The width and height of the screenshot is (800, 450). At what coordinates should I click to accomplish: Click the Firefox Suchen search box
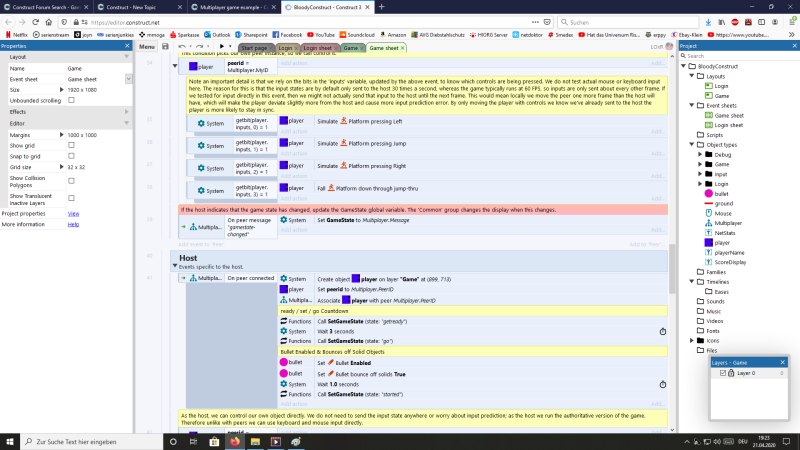tap(628, 22)
